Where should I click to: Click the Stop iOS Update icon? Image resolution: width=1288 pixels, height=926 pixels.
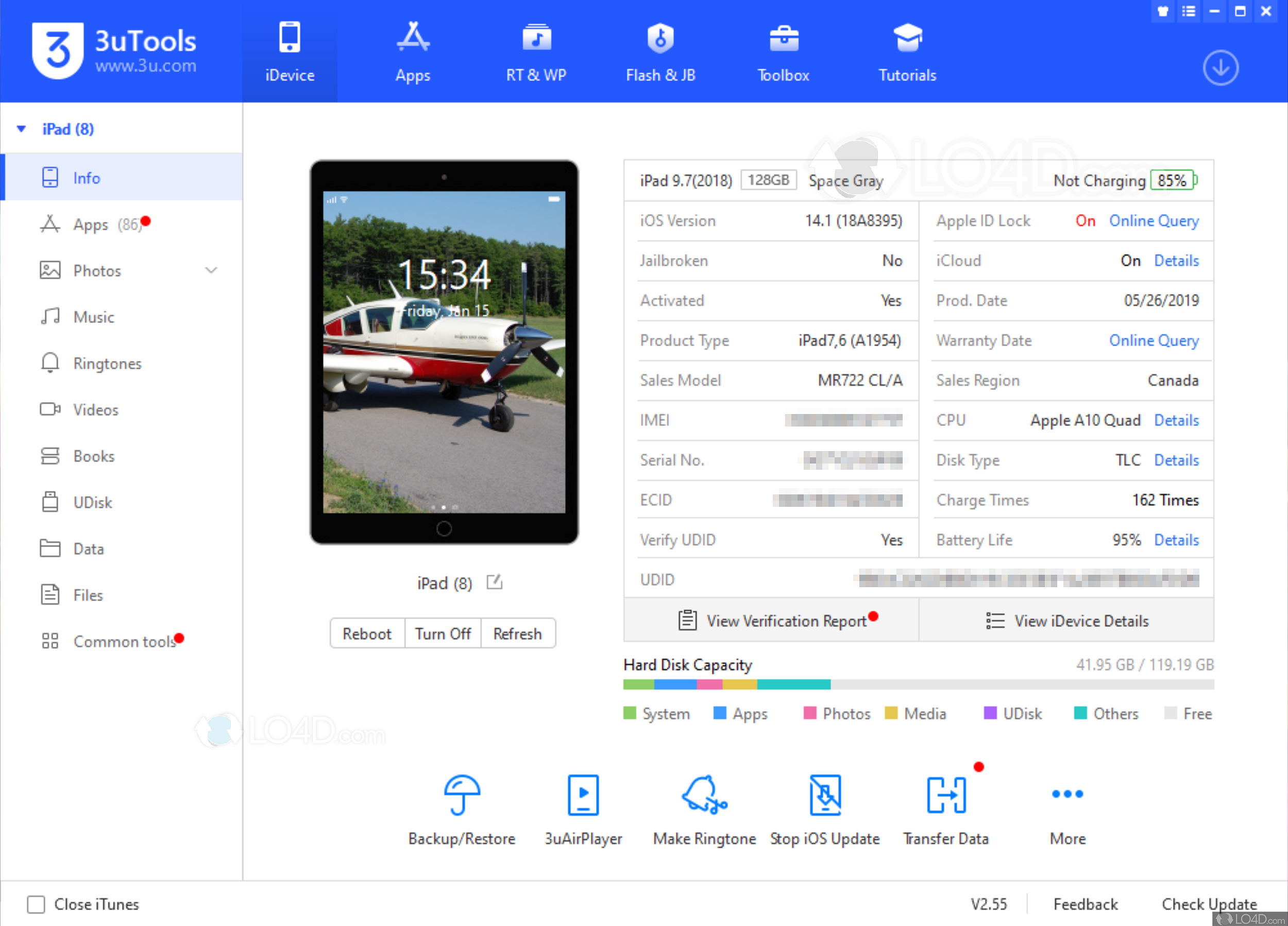pyautogui.click(x=825, y=795)
